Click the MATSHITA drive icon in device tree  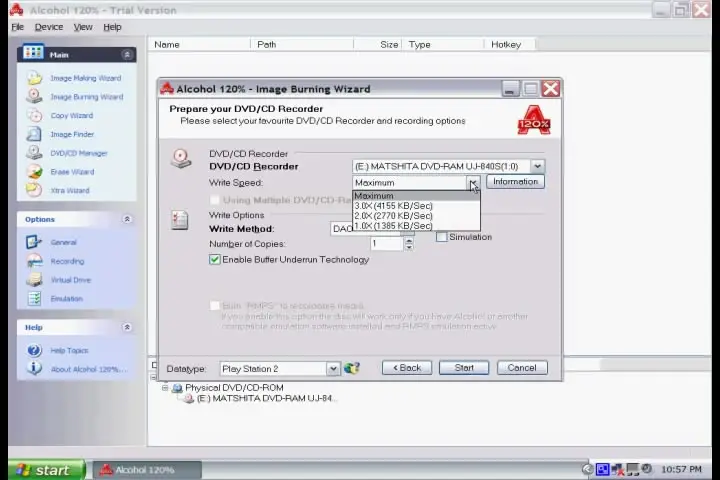point(189,399)
